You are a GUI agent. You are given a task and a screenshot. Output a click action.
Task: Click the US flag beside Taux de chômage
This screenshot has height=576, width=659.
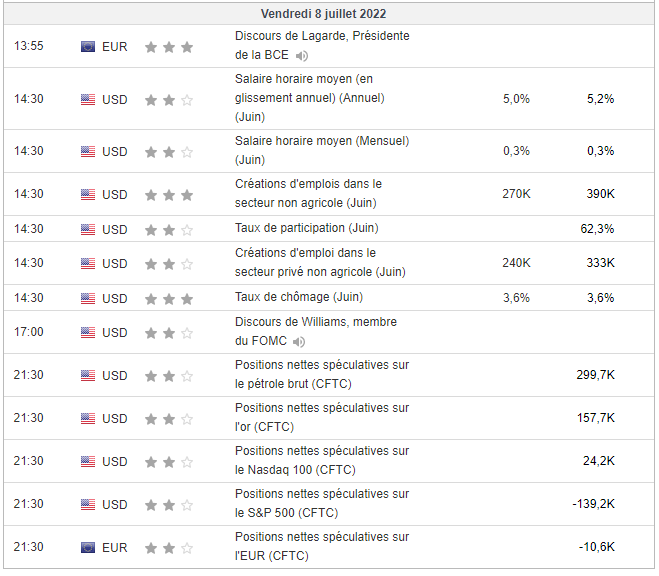pyautogui.click(x=88, y=298)
